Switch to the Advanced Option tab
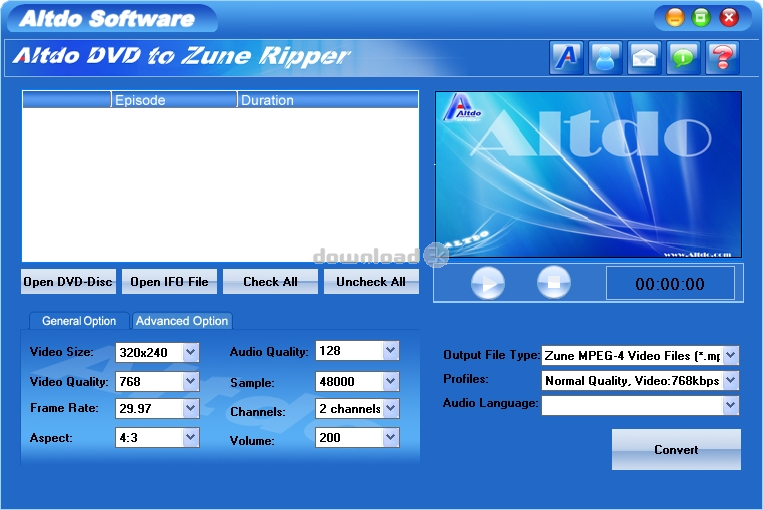Image resolution: width=763 pixels, height=510 pixels. pyautogui.click(x=182, y=321)
